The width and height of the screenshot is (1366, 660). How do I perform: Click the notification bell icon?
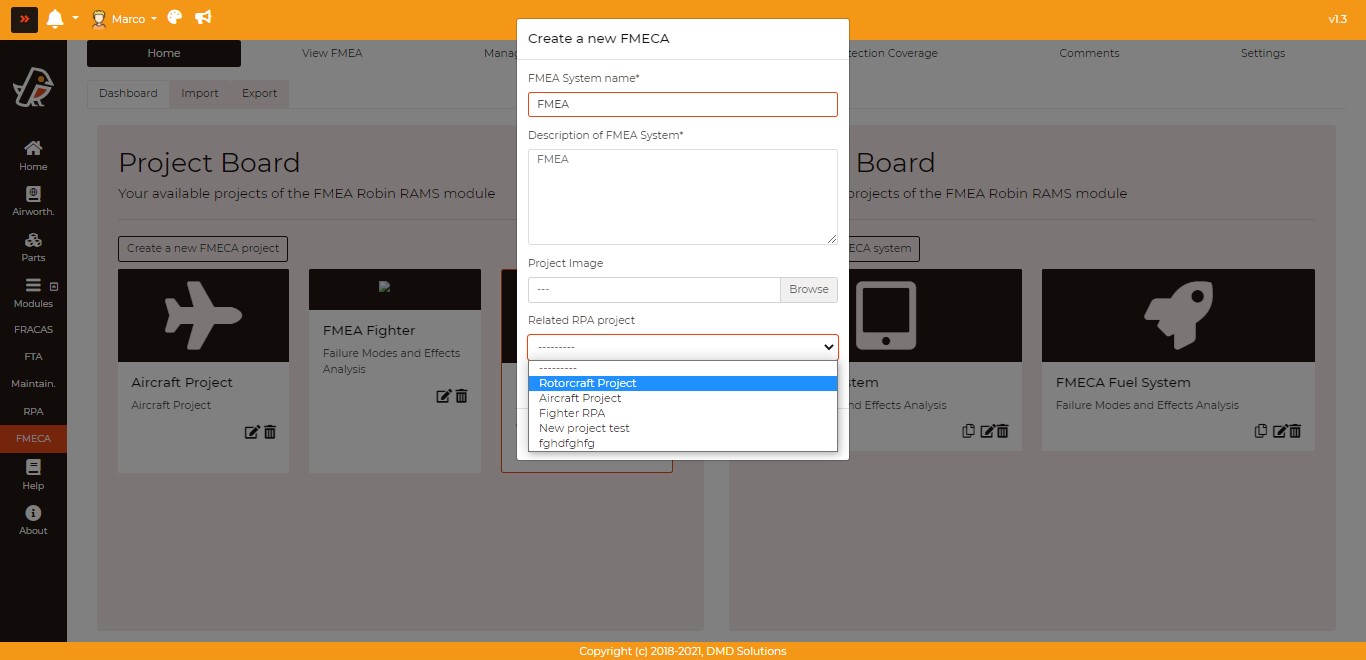point(54,18)
